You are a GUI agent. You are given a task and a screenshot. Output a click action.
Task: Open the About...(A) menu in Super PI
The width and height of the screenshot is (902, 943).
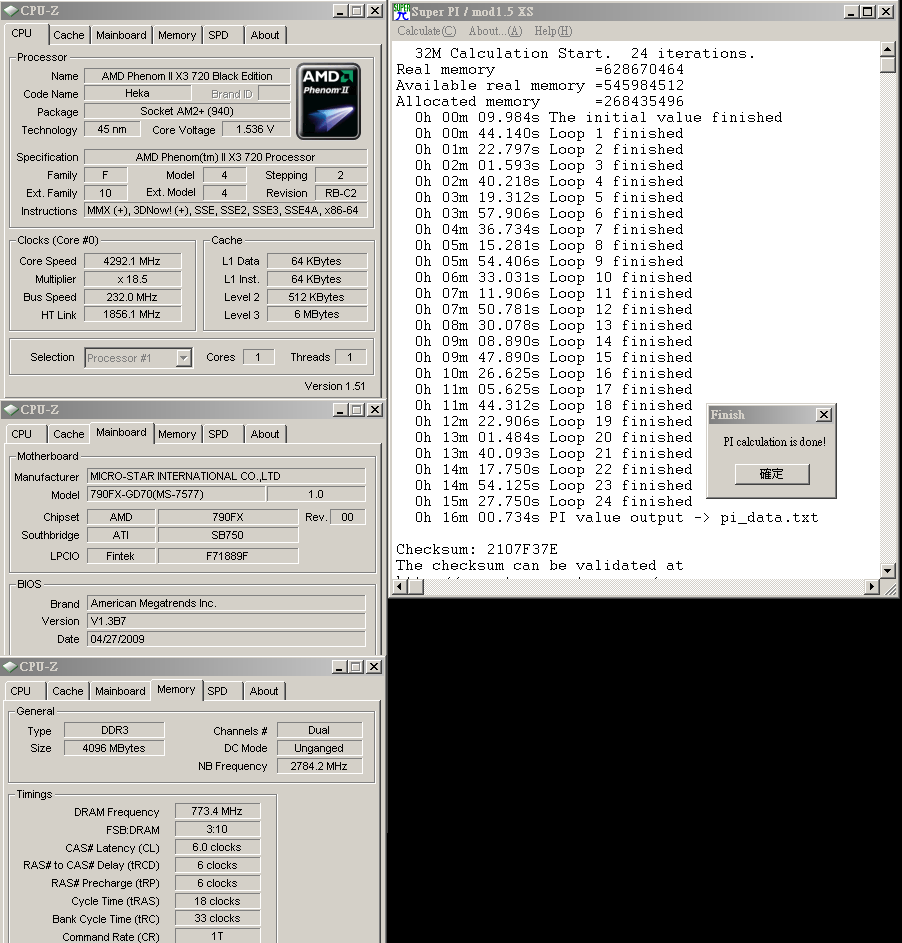[495, 31]
